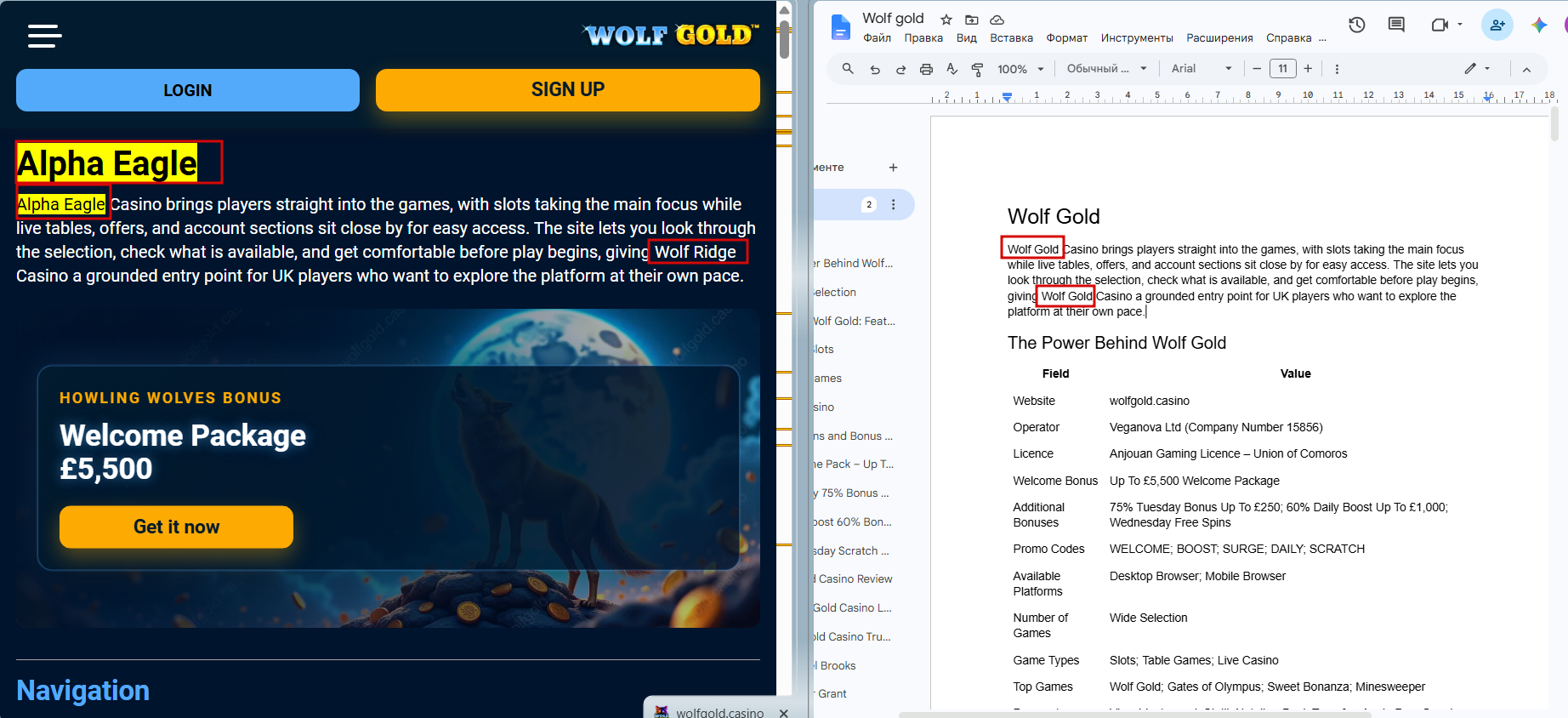
Task: Collapse the Docs toolbar with chevron
Action: click(x=1526, y=69)
